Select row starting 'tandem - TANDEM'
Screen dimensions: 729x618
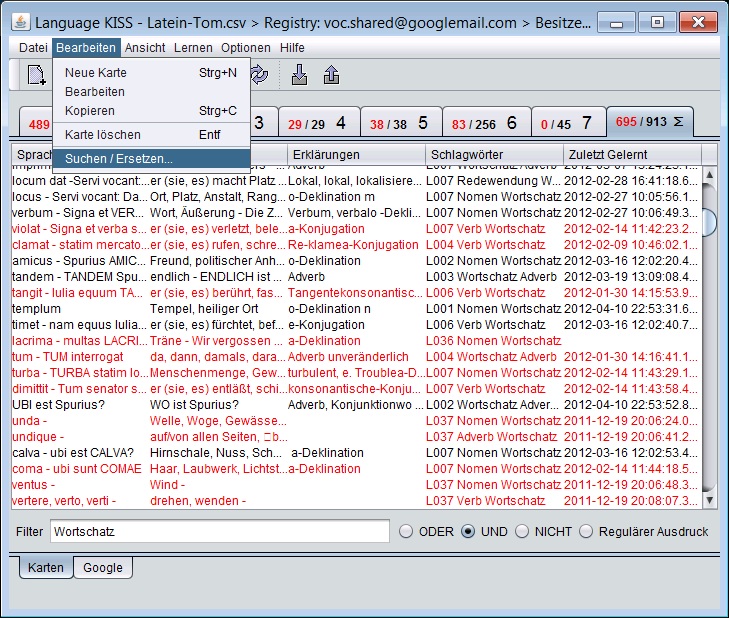click(356, 277)
